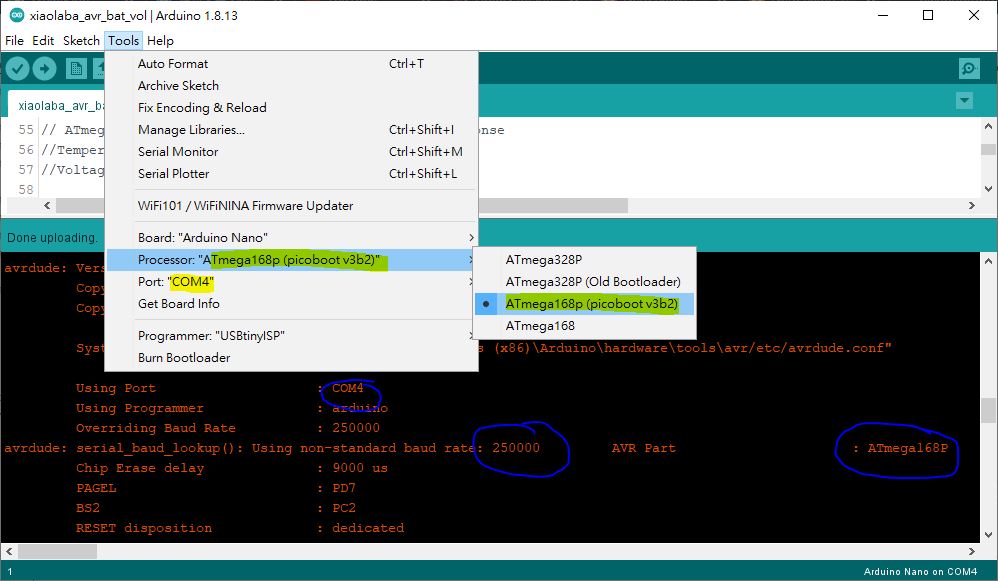
Task: Open Serial Monitor magnifier icon at top right
Action: (x=969, y=68)
